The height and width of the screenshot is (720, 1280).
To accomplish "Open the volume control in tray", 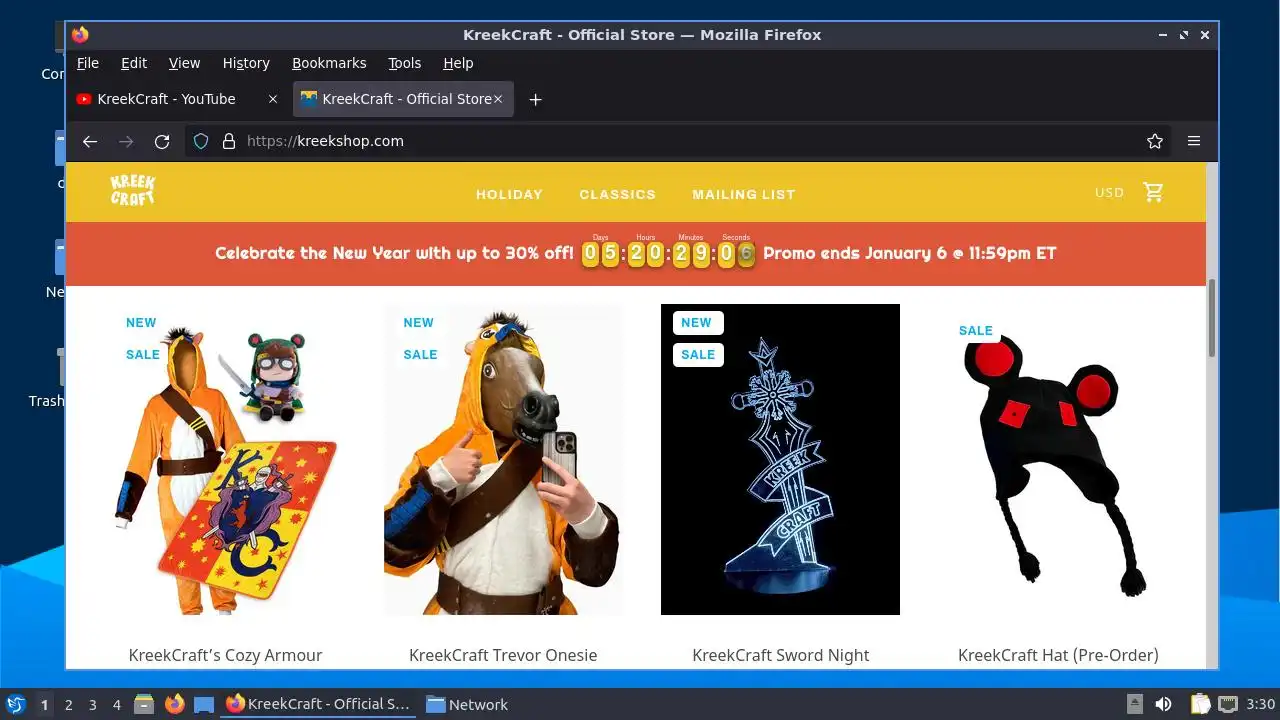I will [x=1163, y=704].
